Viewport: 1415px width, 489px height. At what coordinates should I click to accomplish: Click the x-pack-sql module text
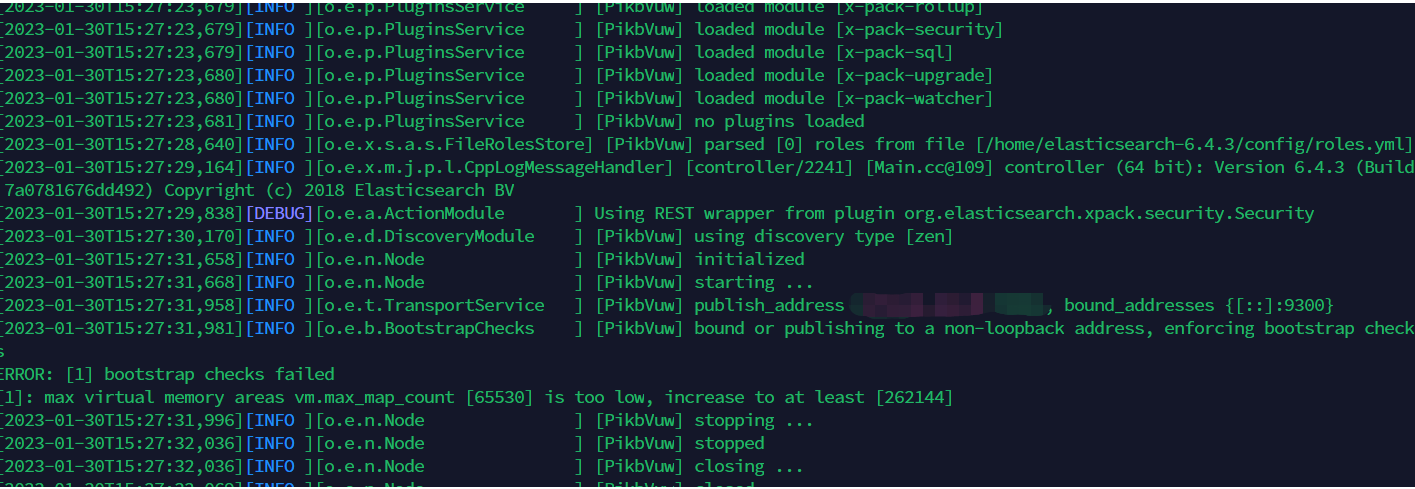coord(895,52)
